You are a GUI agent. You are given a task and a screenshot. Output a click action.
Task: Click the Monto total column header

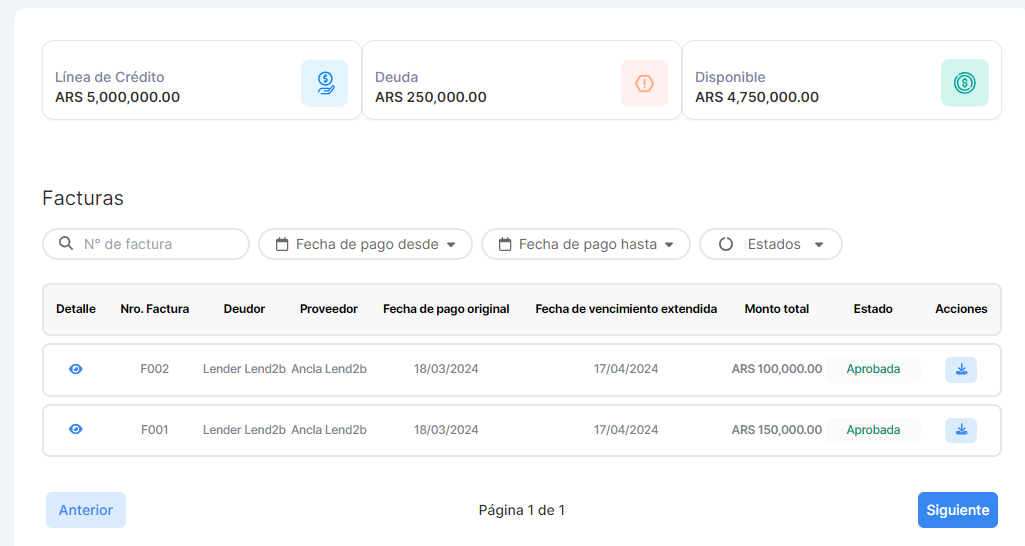coord(776,309)
